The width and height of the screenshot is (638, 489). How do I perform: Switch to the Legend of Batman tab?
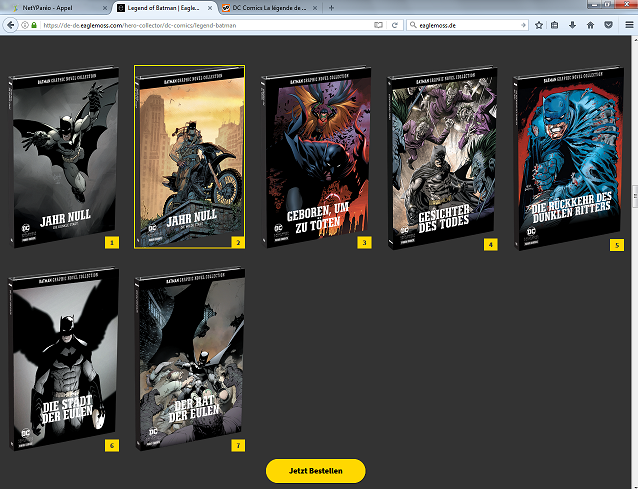[x=163, y=8]
